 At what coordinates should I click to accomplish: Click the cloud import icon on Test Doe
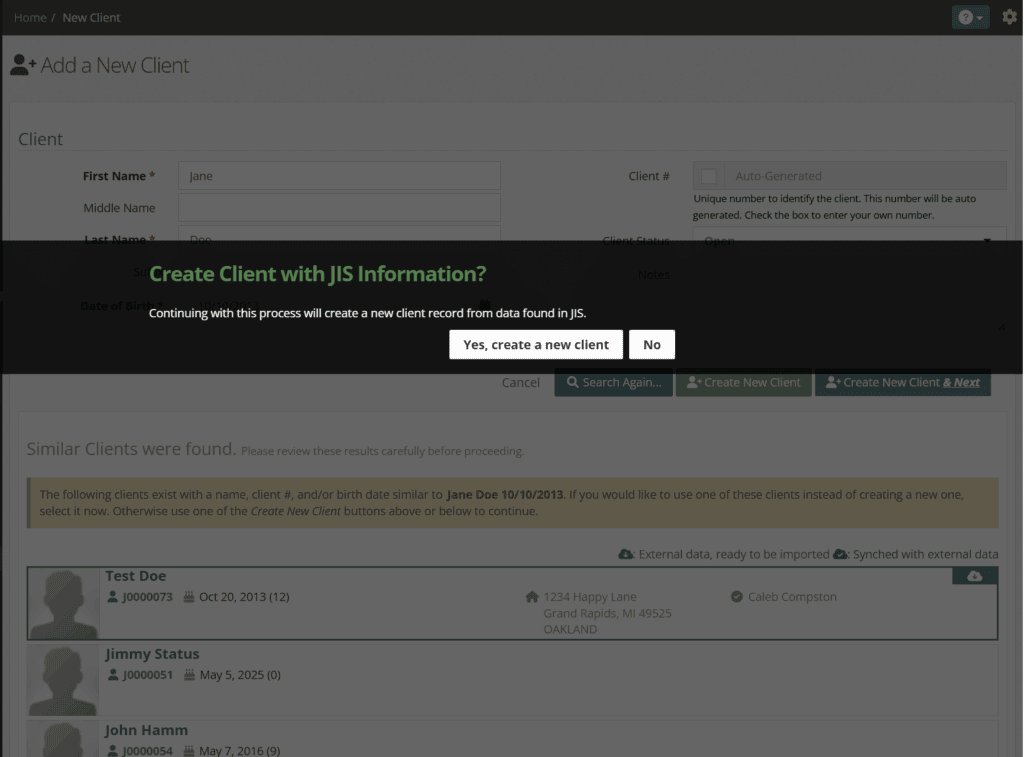click(974, 576)
